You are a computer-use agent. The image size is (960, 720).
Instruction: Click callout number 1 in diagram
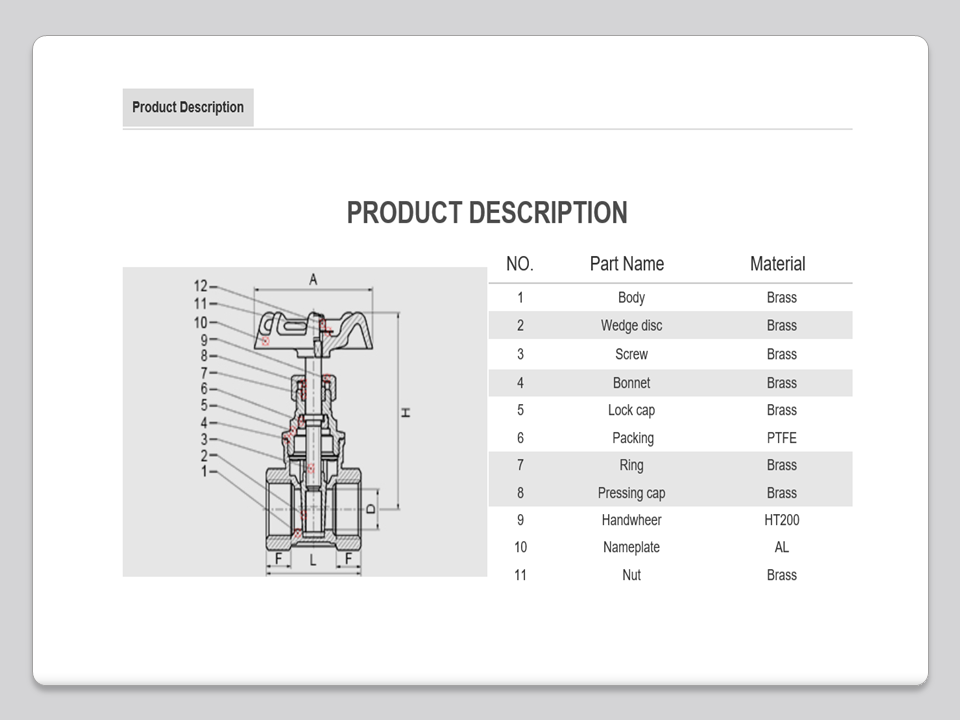point(206,471)
